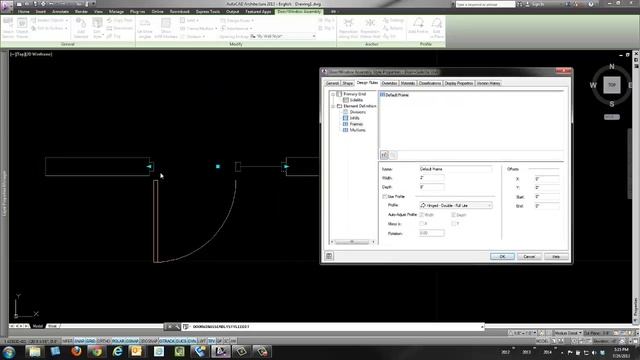
Task: Enable the Use Profile checkbox
Action: pyautogui.click(x=384, y=196)
